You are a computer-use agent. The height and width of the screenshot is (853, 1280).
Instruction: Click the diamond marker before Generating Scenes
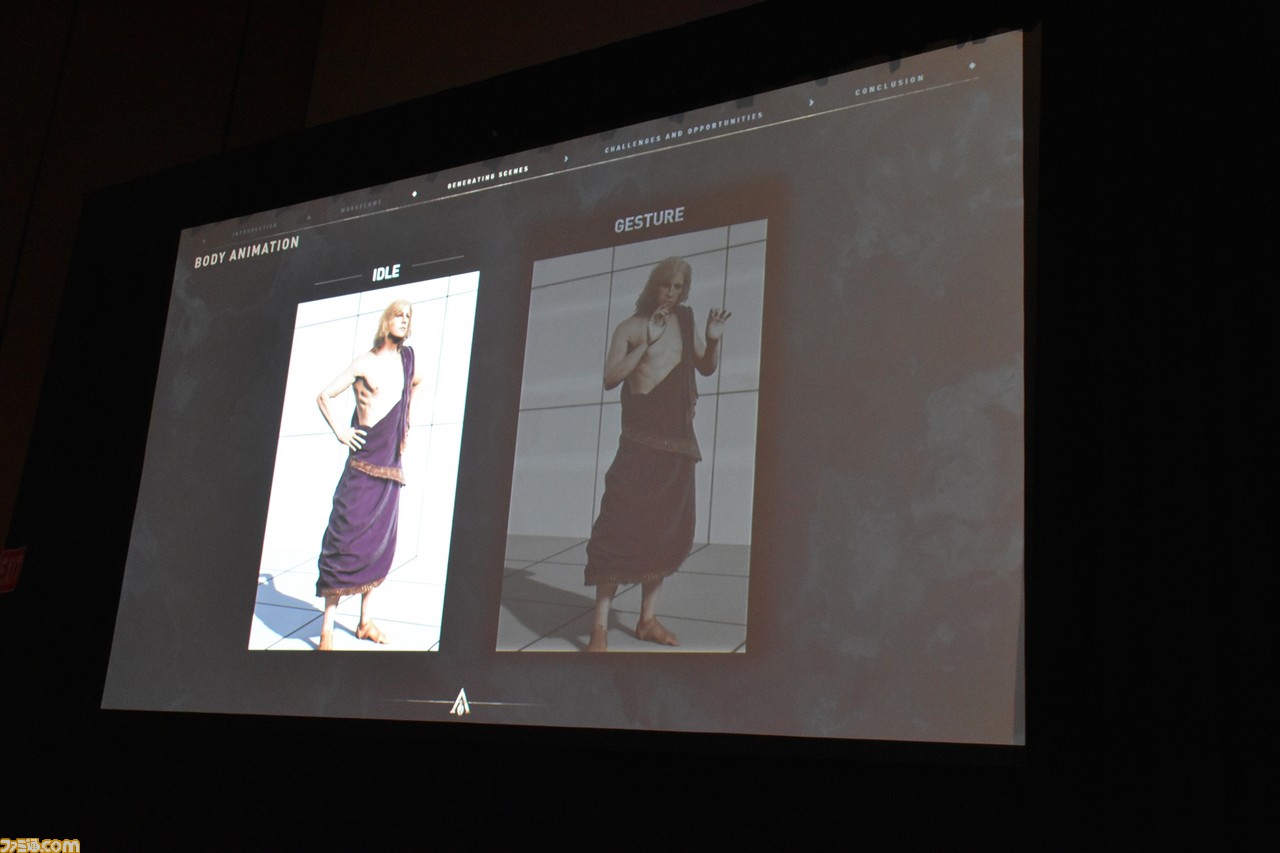(x=415, y=193)
